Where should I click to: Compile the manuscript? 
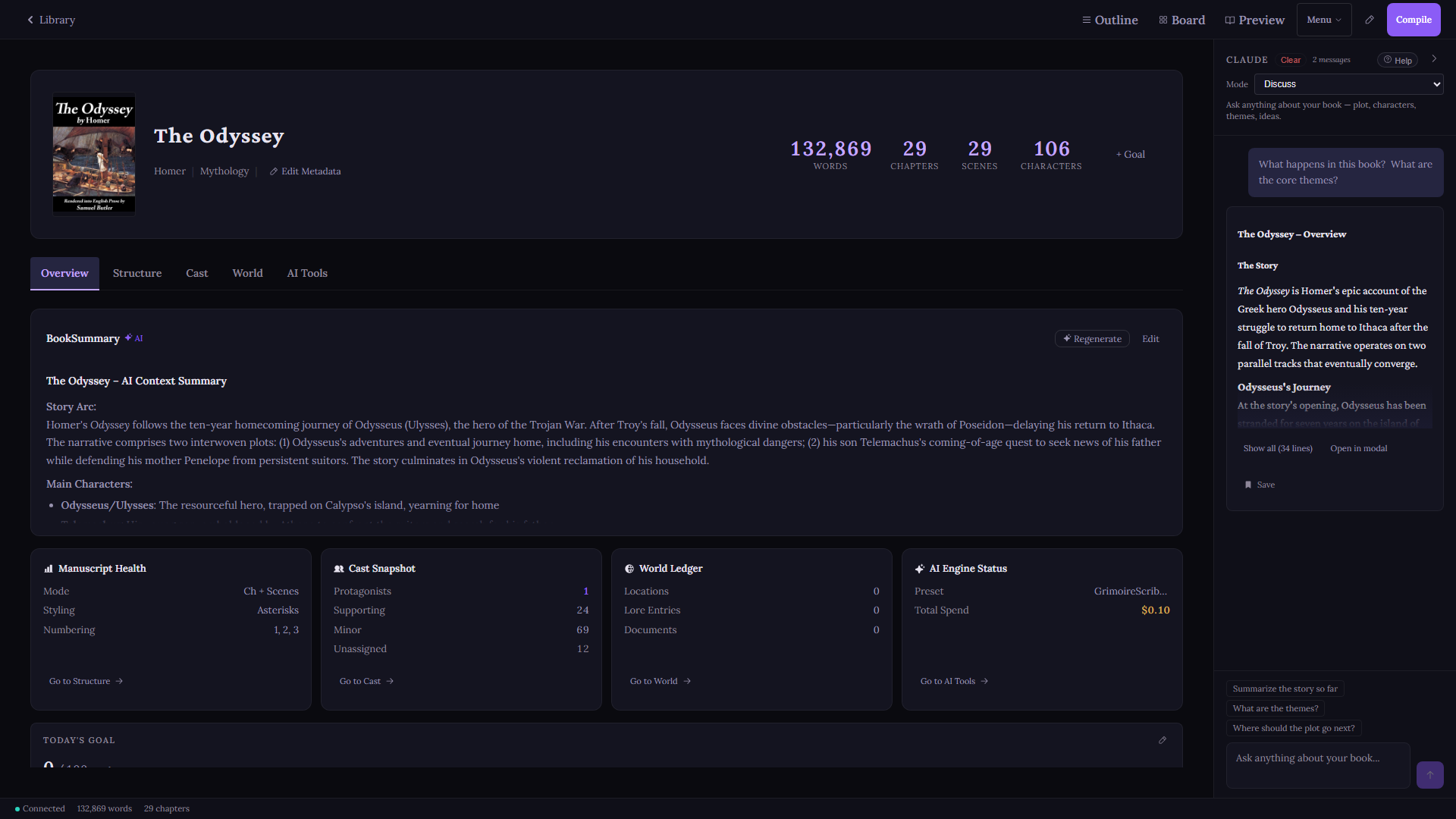(x=1414, y=20)
